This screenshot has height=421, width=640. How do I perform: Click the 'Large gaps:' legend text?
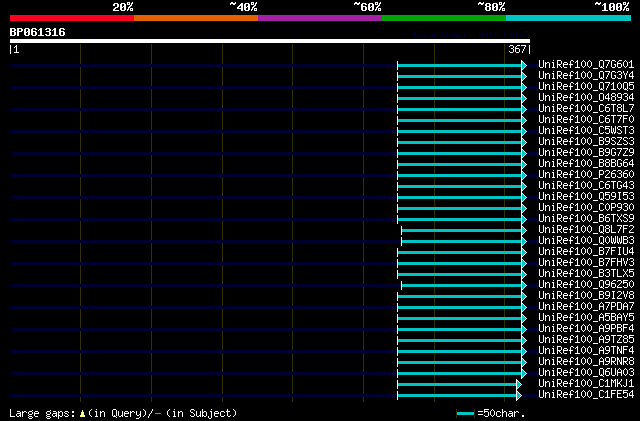42,413
